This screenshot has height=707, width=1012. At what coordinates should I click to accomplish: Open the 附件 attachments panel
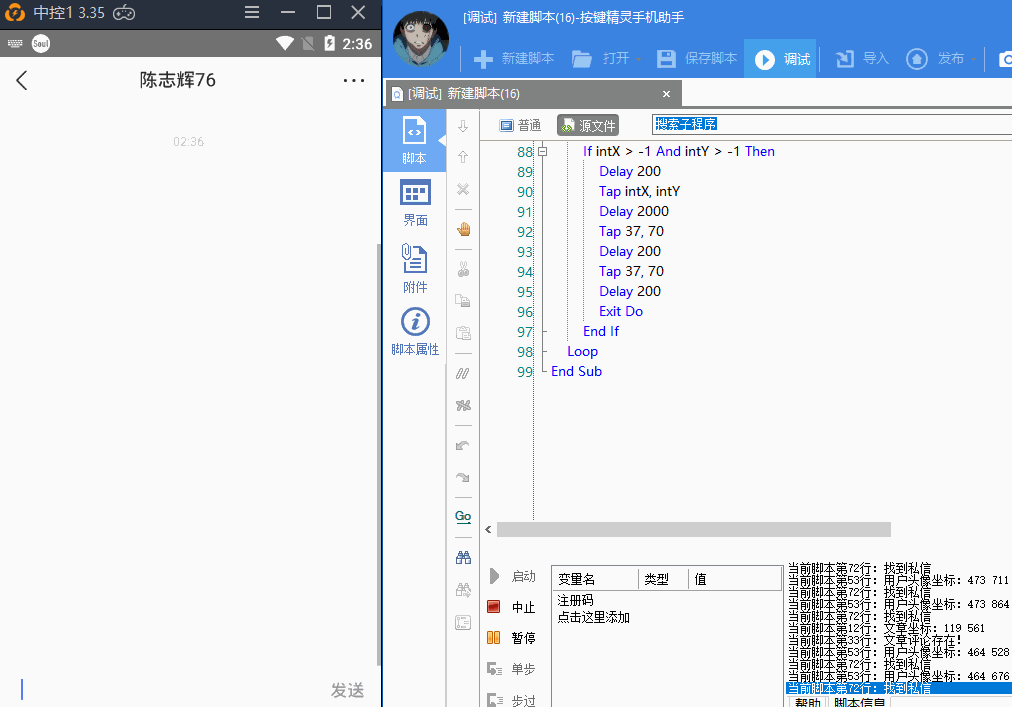pos(415,268)
